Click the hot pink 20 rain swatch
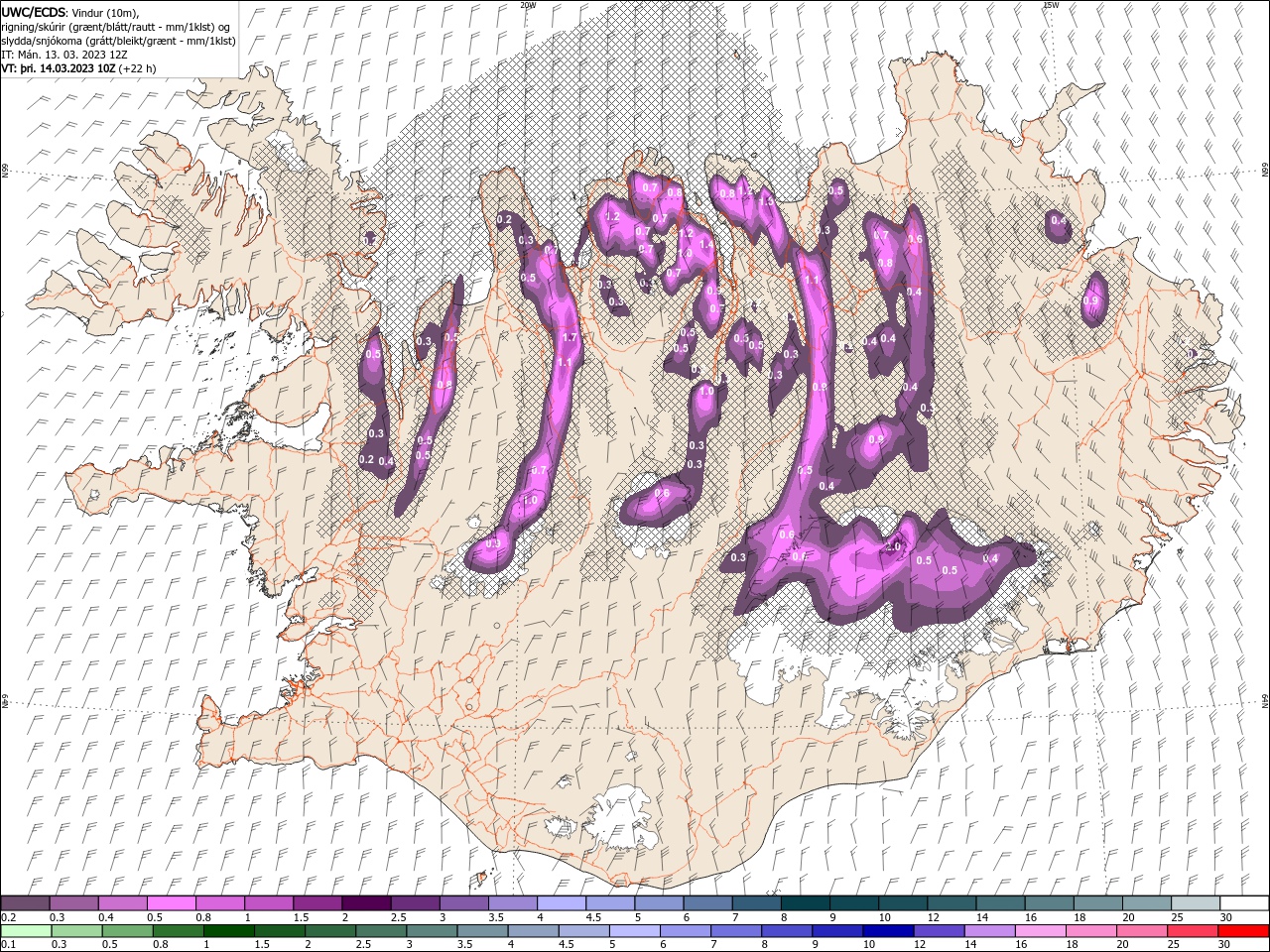This screenshot has height=952, width=1270. coord(1143,931)
